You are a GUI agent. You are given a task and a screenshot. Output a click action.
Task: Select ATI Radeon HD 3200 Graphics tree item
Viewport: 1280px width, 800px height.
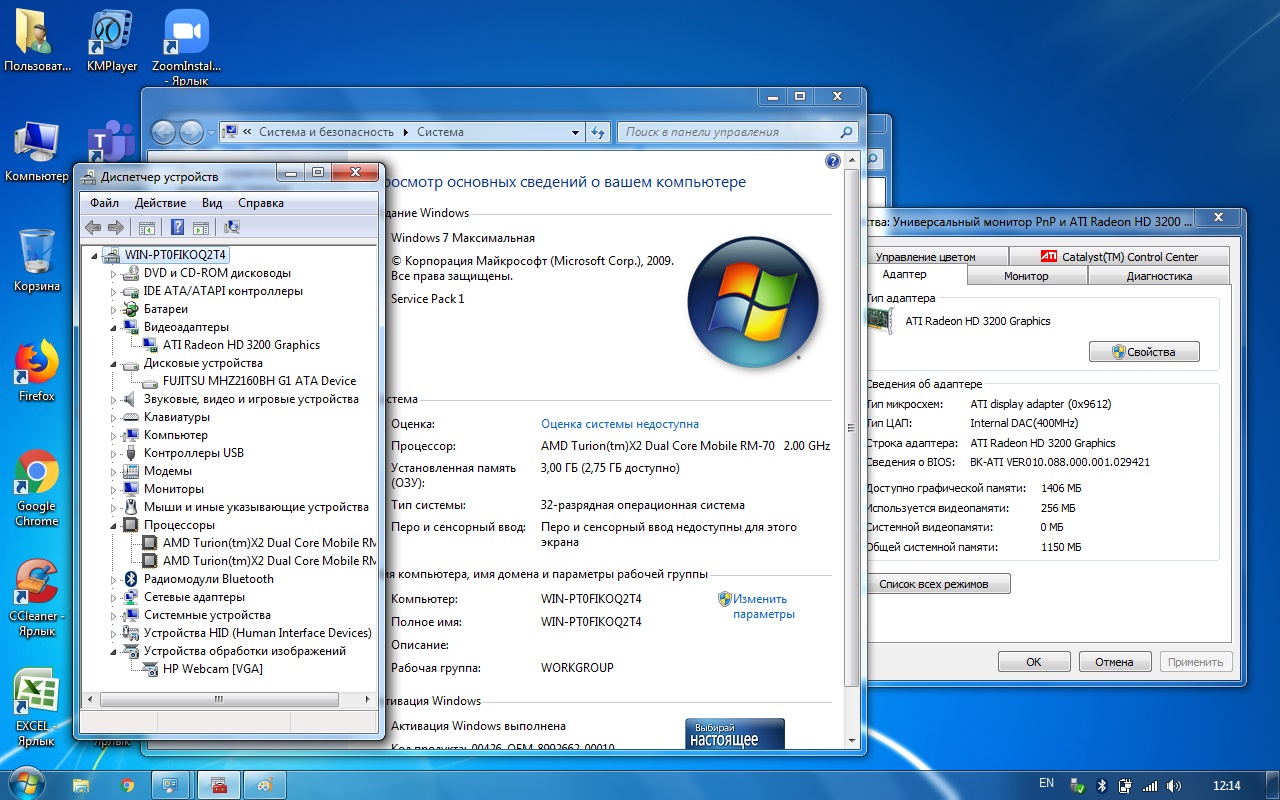[x=241, y=345]
